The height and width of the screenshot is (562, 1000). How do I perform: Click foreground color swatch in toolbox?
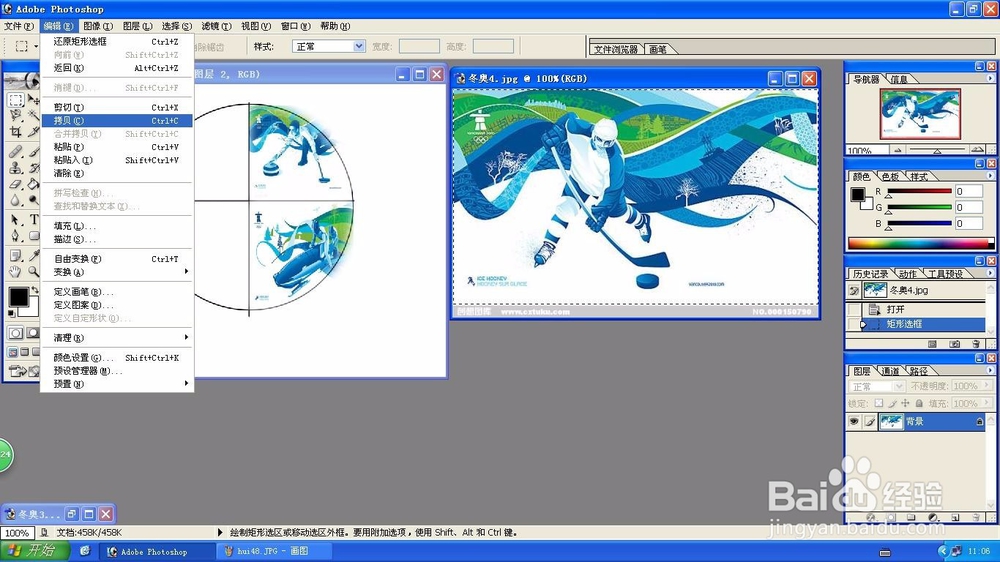(18, 296)
